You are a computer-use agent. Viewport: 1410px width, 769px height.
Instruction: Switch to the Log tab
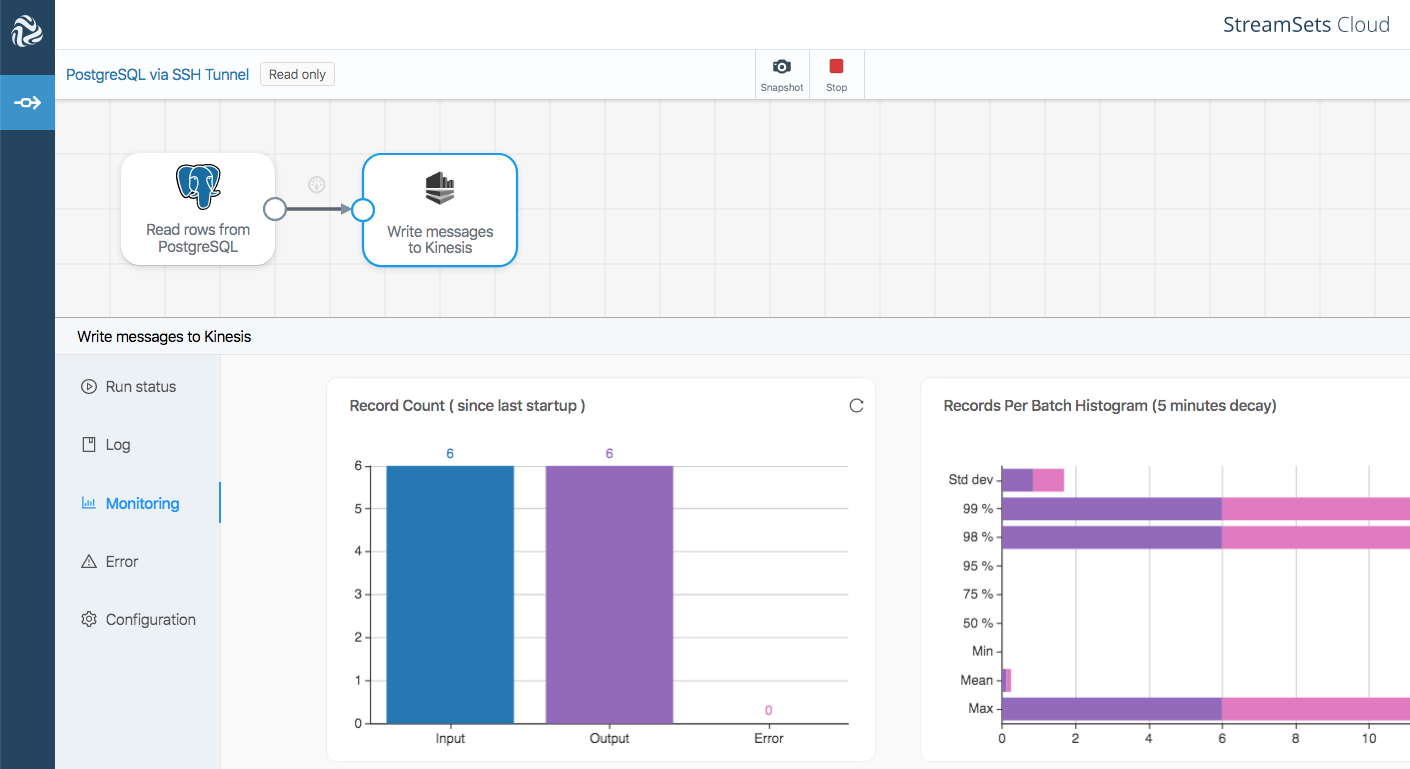pyautogui.click(x=138, y=444)
